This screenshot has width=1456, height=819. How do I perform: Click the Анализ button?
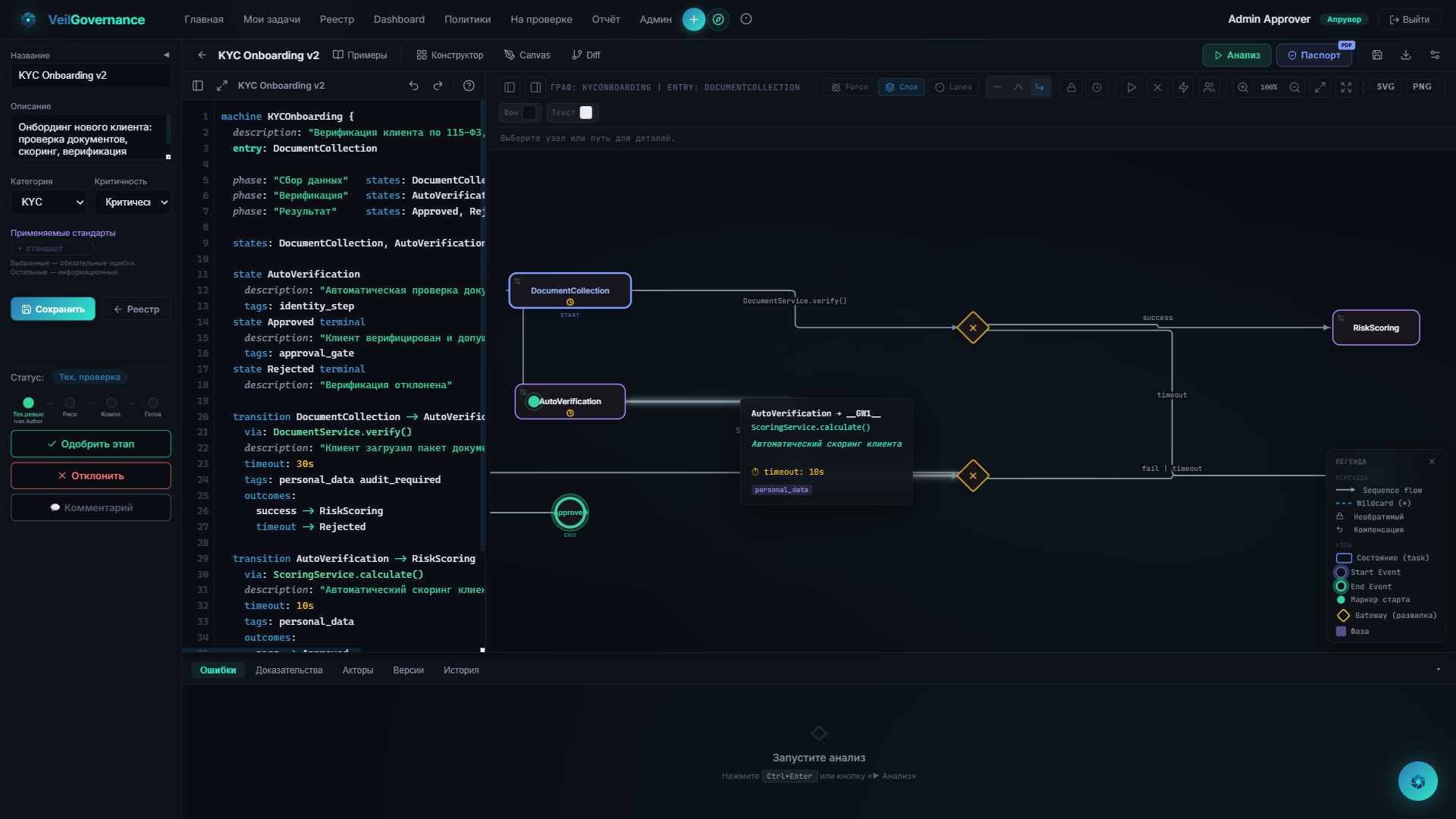[1236, 55]
